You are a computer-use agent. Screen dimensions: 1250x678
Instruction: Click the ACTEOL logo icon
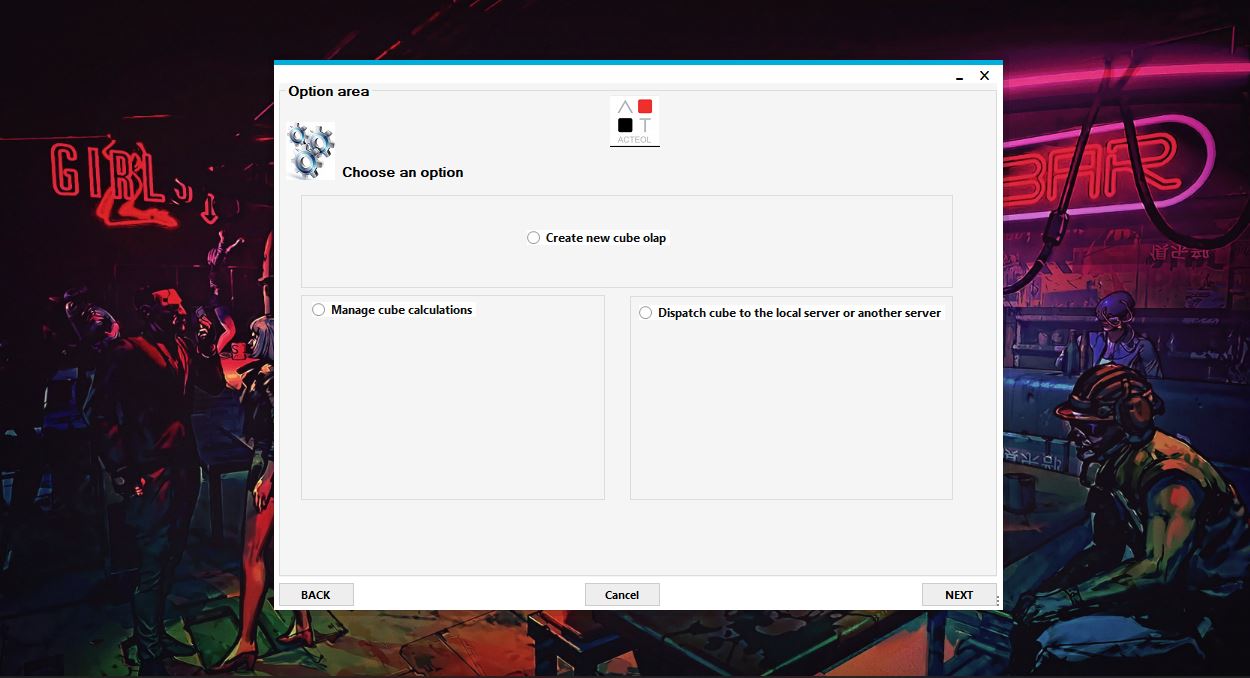635,121
